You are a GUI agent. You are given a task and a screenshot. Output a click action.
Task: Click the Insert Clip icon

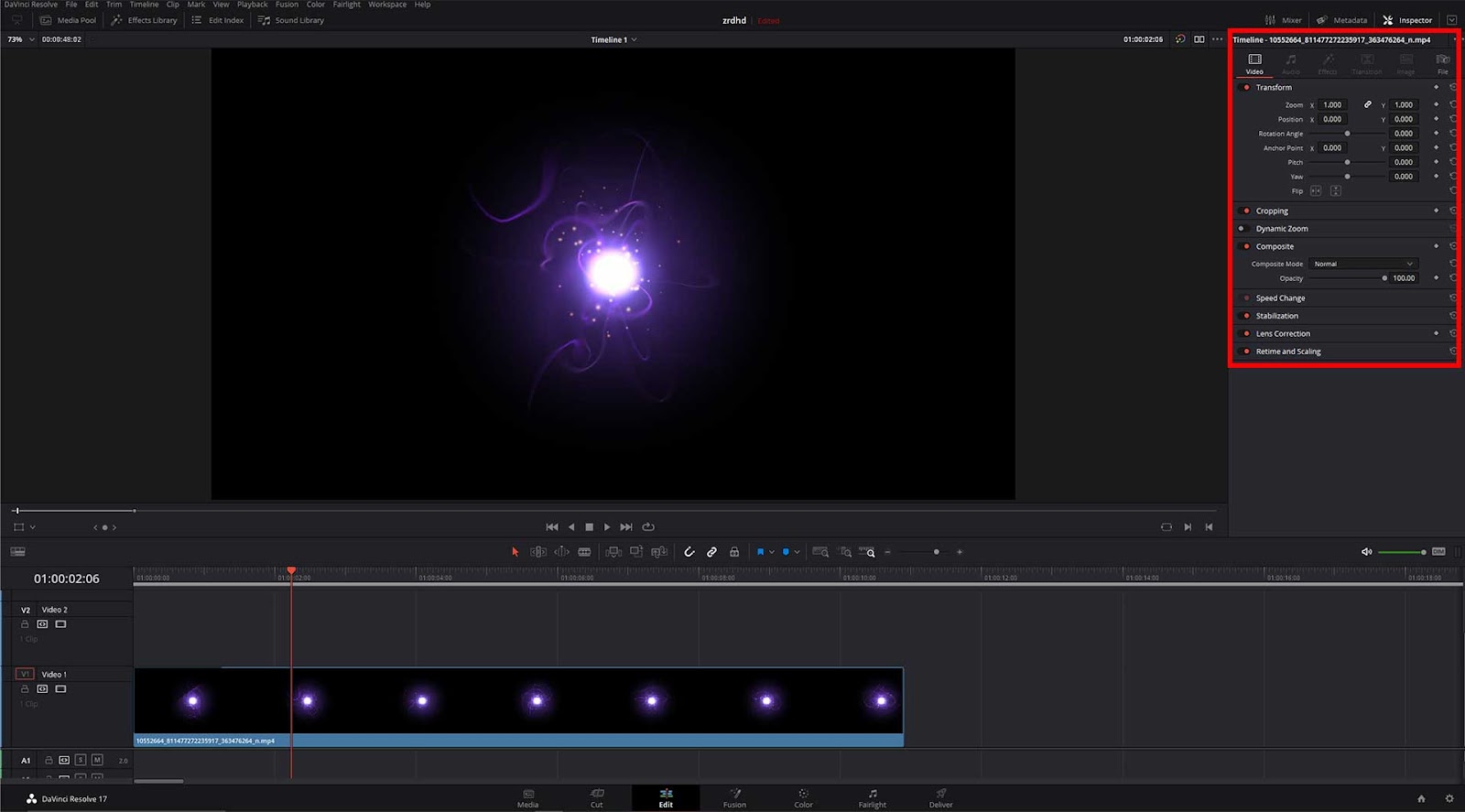(x=613, y=552)
